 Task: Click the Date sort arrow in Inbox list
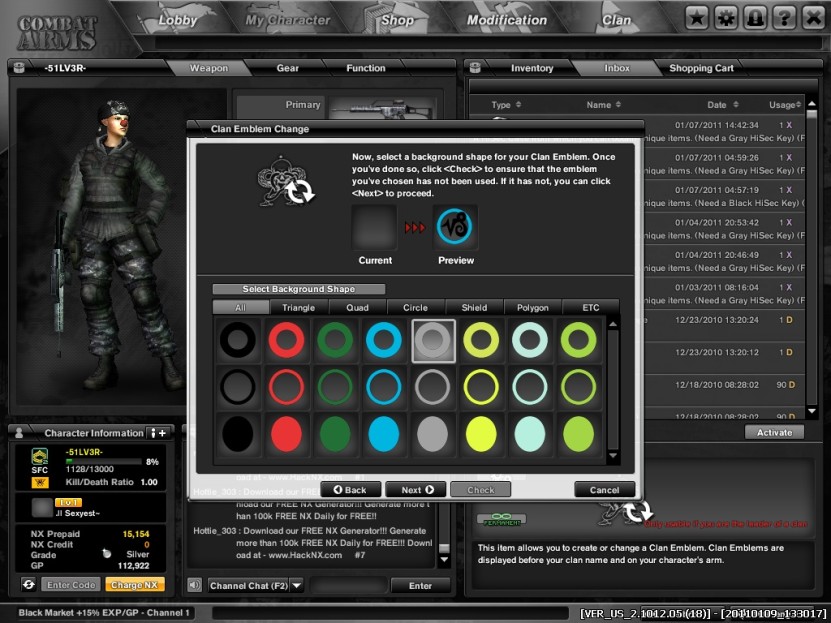735,104
